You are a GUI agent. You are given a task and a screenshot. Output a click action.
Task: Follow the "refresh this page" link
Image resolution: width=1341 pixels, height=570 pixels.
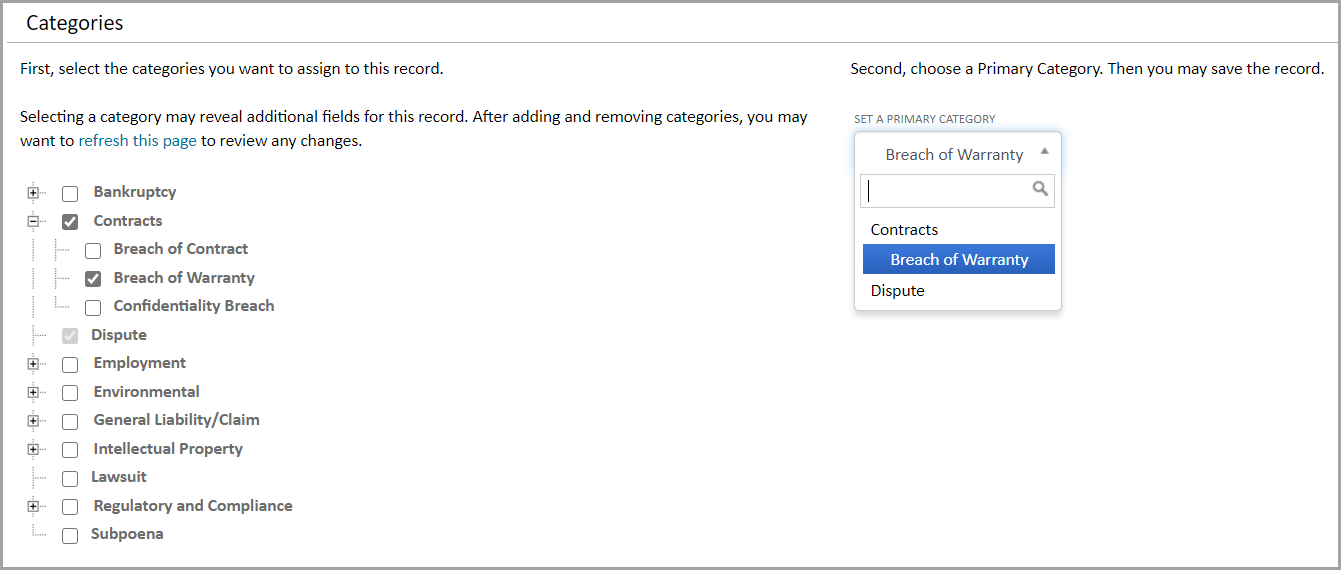(x=137, y=141)
